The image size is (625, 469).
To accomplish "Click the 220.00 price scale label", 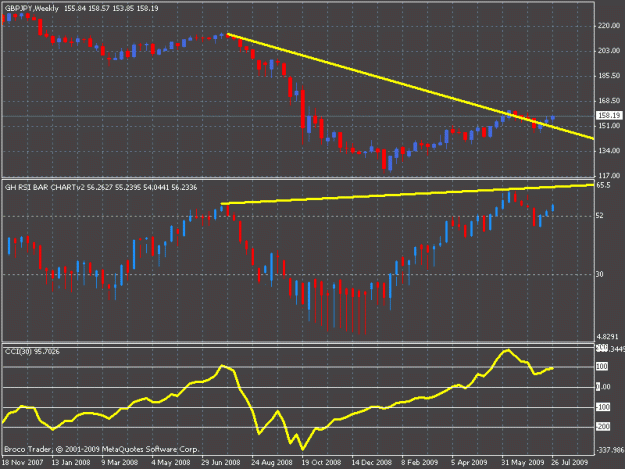I will pyautogui.click(x=609, y=26).
